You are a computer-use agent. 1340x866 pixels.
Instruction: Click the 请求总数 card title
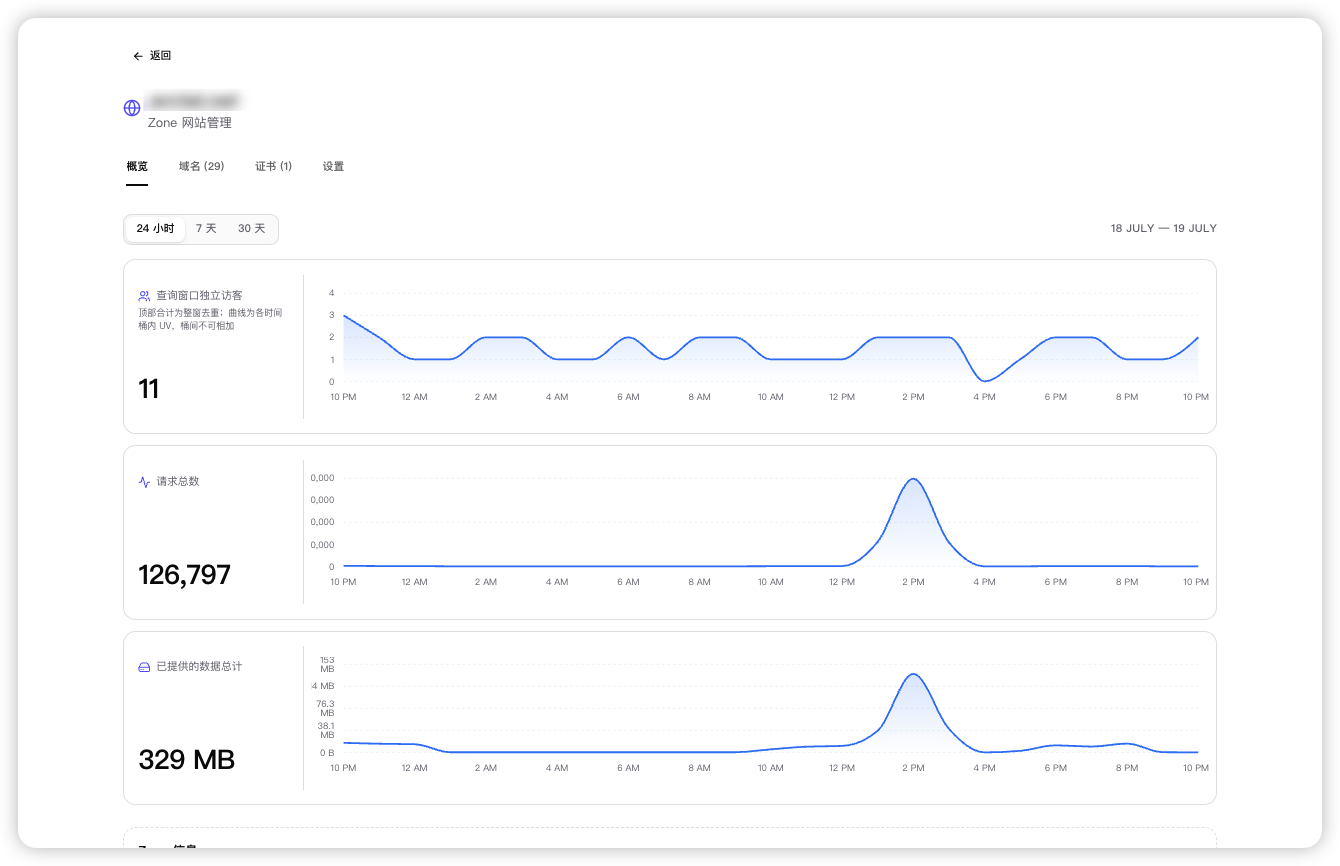pos(178,481)
